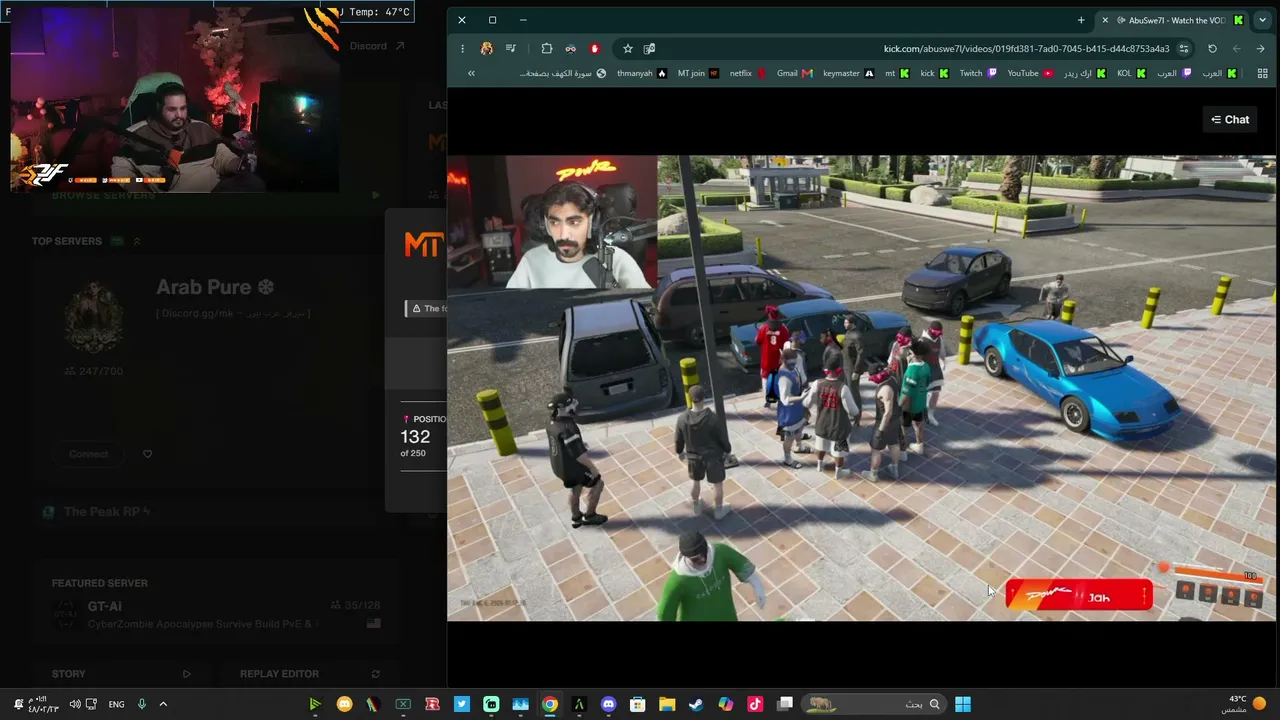1280x720 pixels.
Task: Open the Story mode button
Action: point(122,674)
